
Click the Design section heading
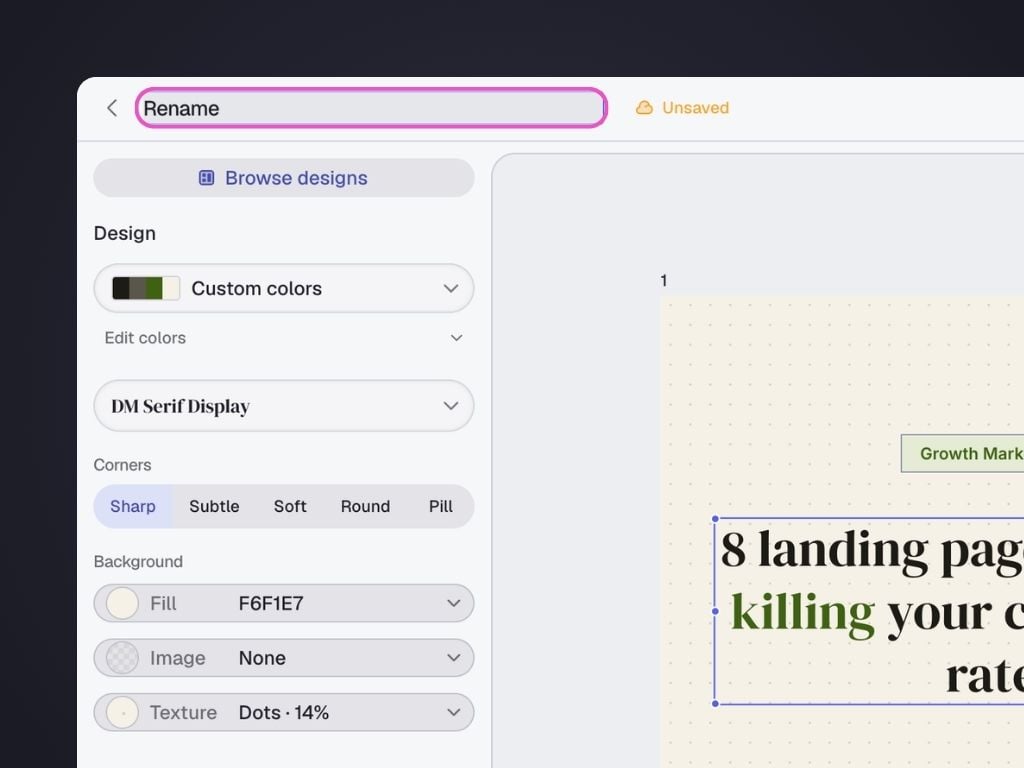pos(125,233)
